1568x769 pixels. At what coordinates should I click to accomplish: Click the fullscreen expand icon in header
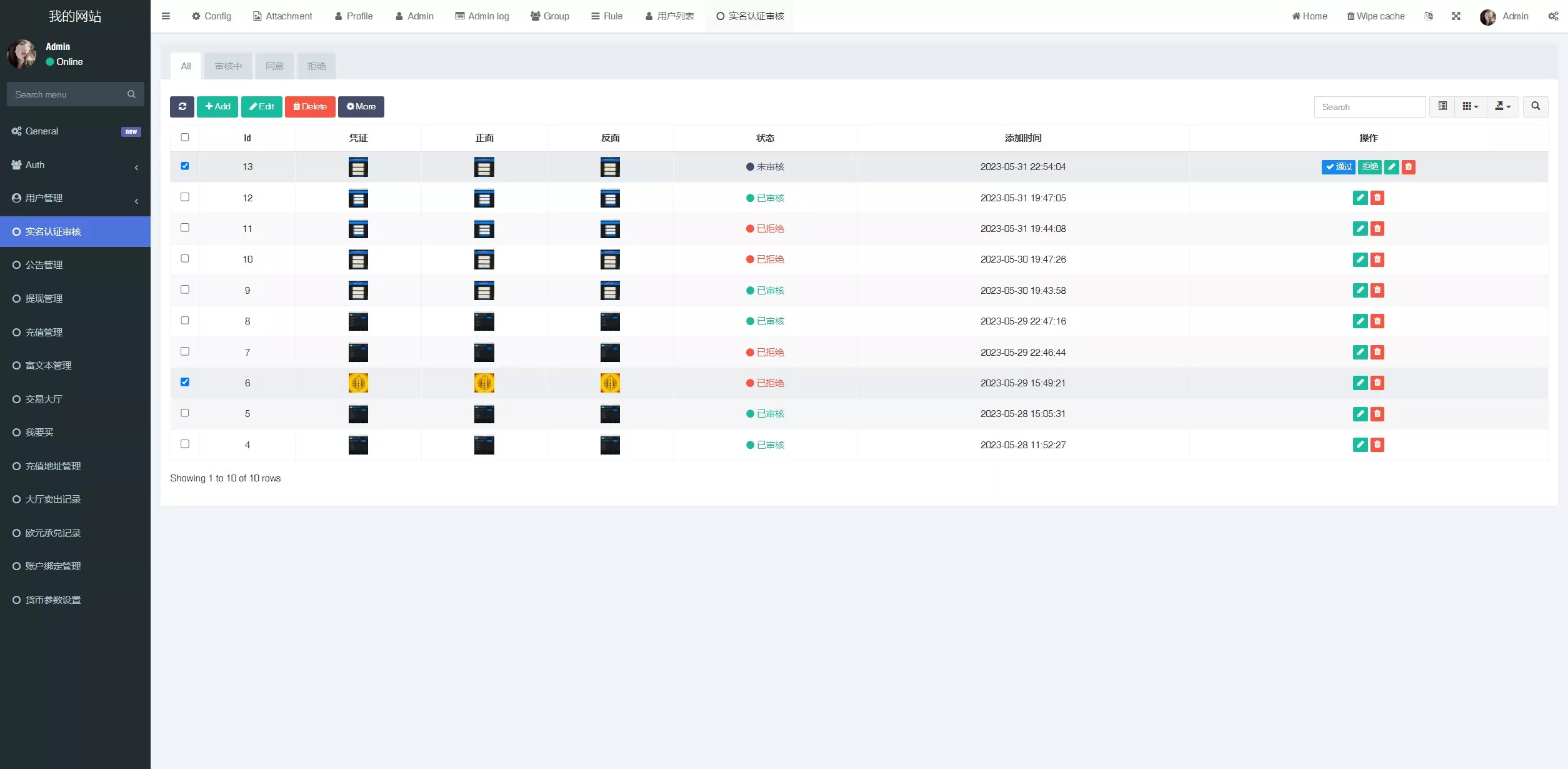click(1456, 16)
